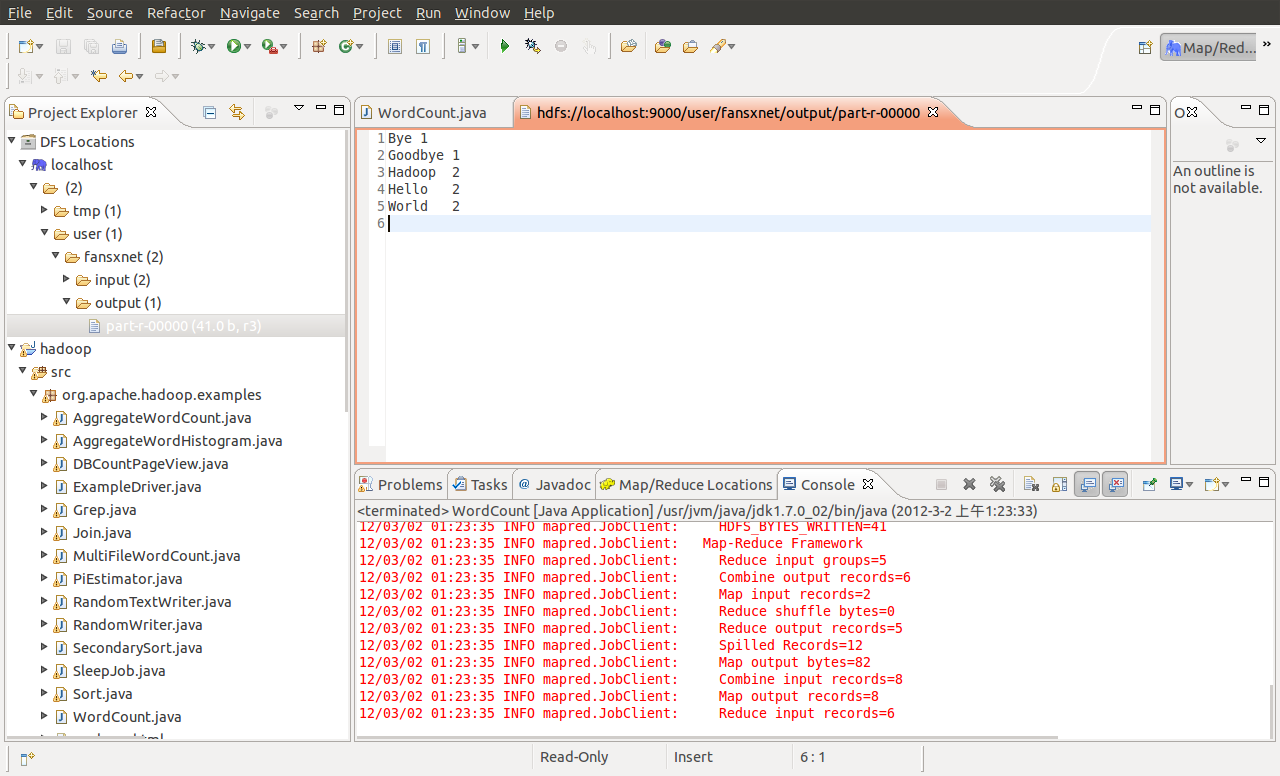Click the Open Perspective icon
This screenshot has height=776, width=1280.
(x=1146, y=48)
